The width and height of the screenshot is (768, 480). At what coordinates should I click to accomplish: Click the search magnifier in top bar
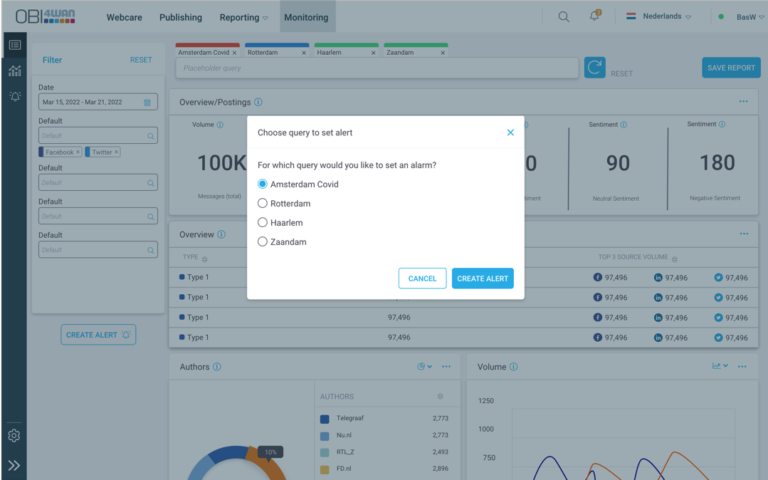pyautogui.click(x=564, y=17)
